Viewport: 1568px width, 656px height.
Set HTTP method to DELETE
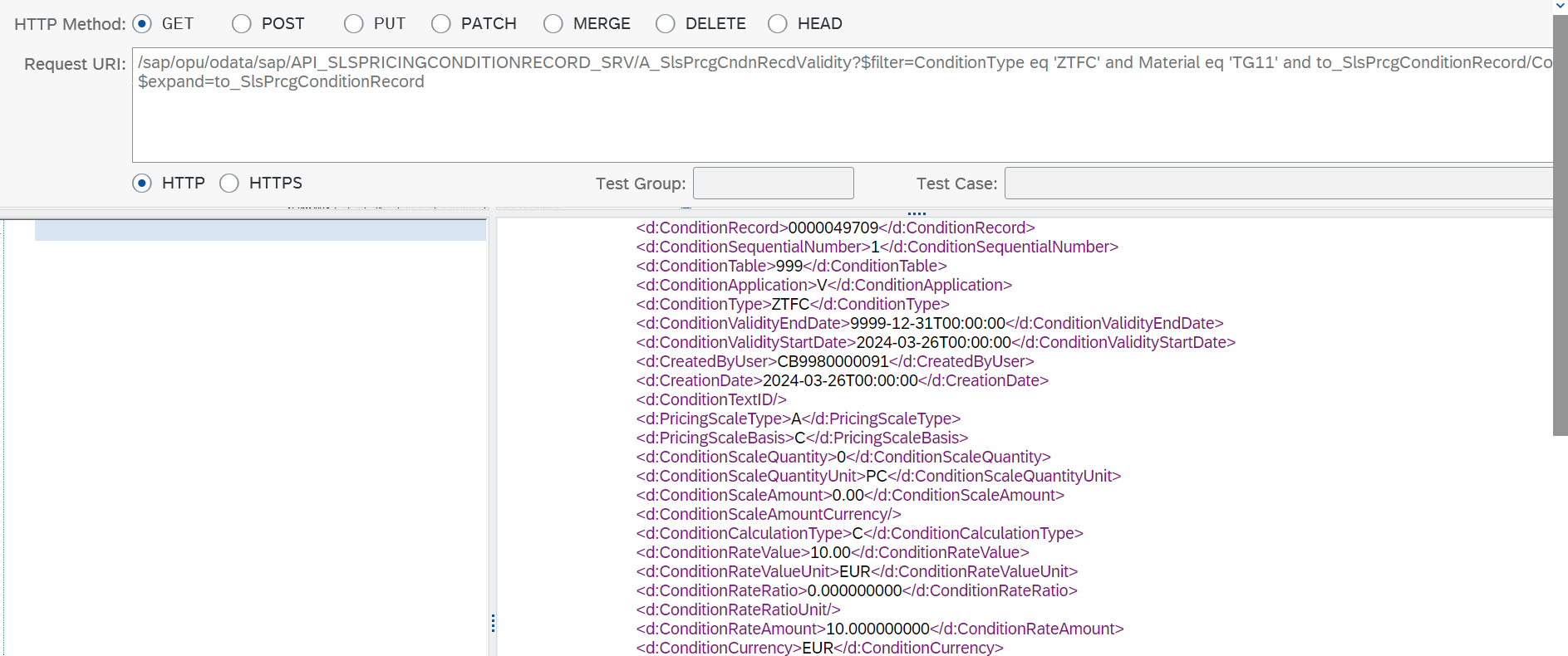point(666,24)
